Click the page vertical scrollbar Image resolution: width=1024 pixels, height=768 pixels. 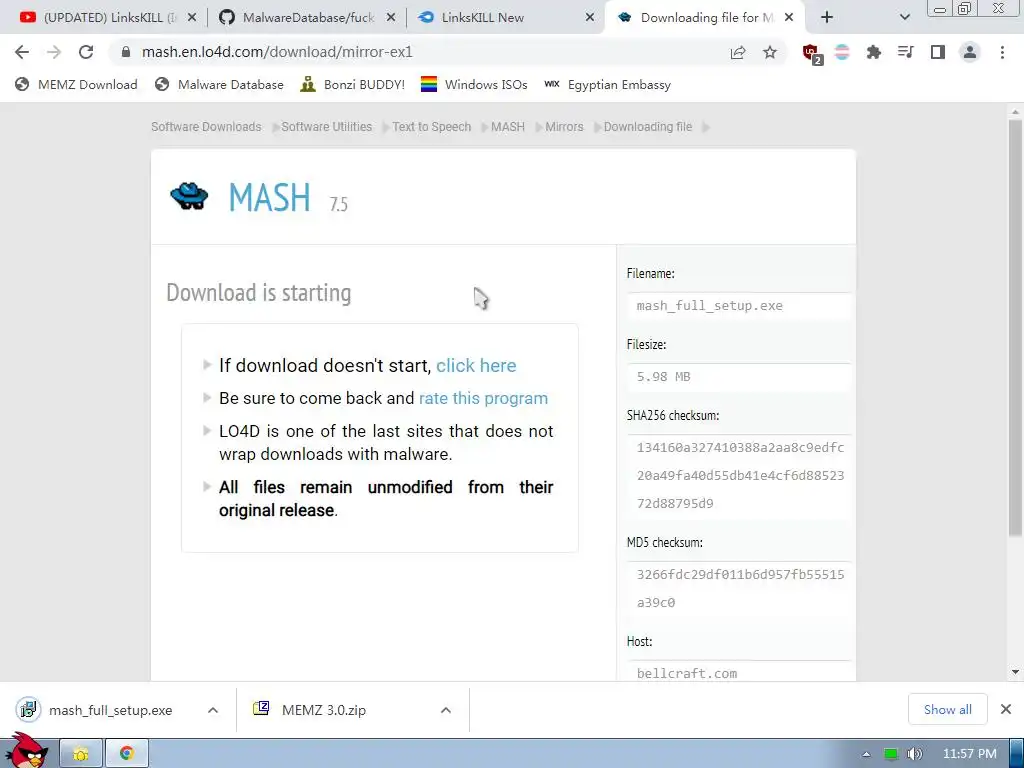[1015, 327]
